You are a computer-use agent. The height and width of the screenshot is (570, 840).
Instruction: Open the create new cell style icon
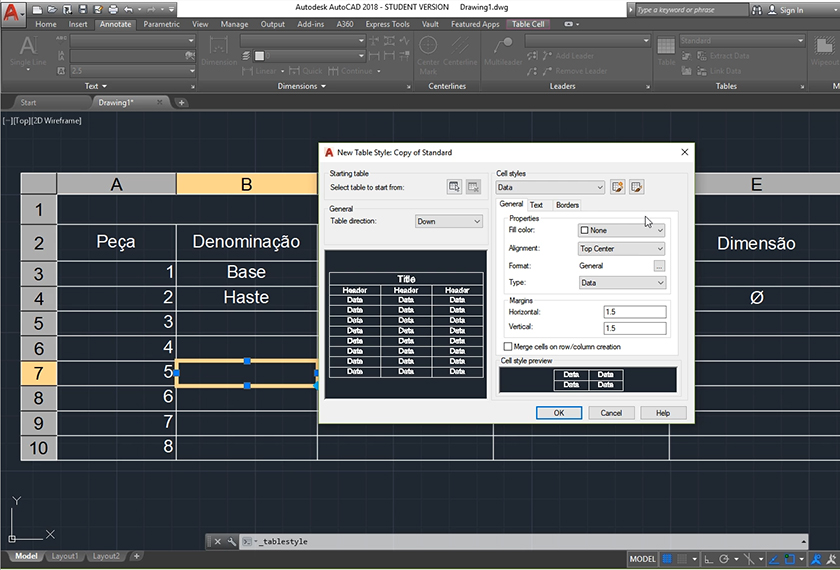pos(618,187)
